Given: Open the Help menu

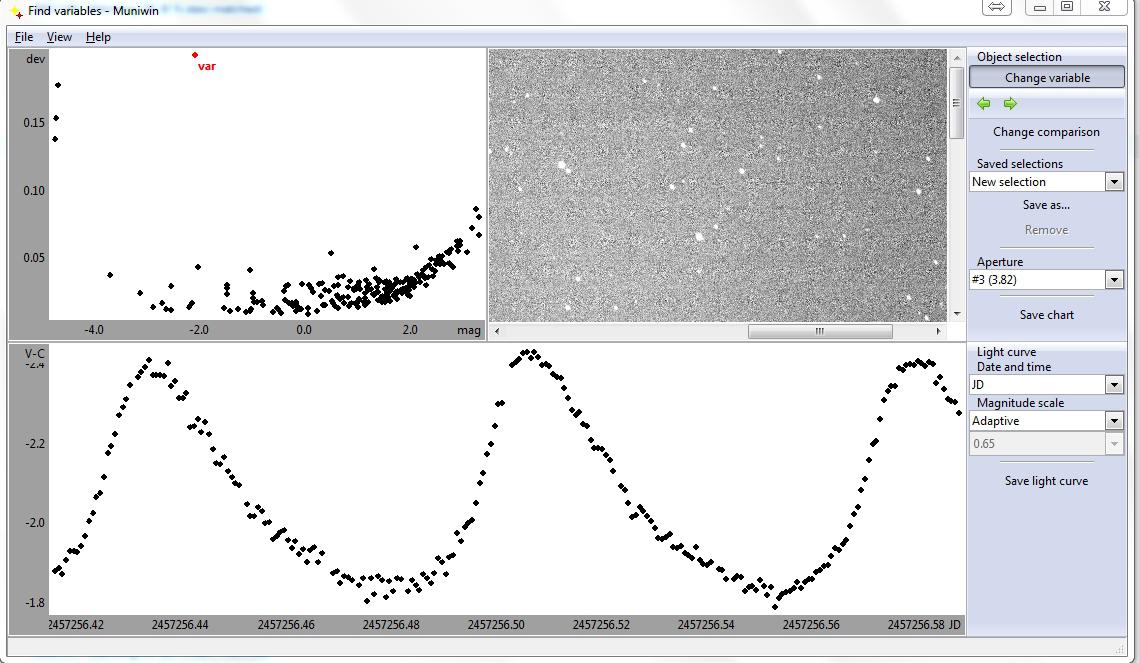Looking at the screenshot, I should 98,37.
